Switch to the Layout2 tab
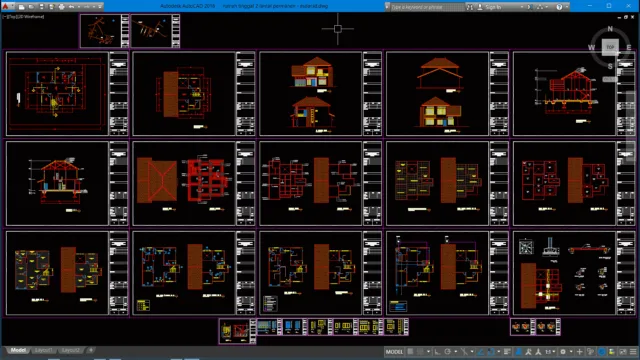 (71, 350)
